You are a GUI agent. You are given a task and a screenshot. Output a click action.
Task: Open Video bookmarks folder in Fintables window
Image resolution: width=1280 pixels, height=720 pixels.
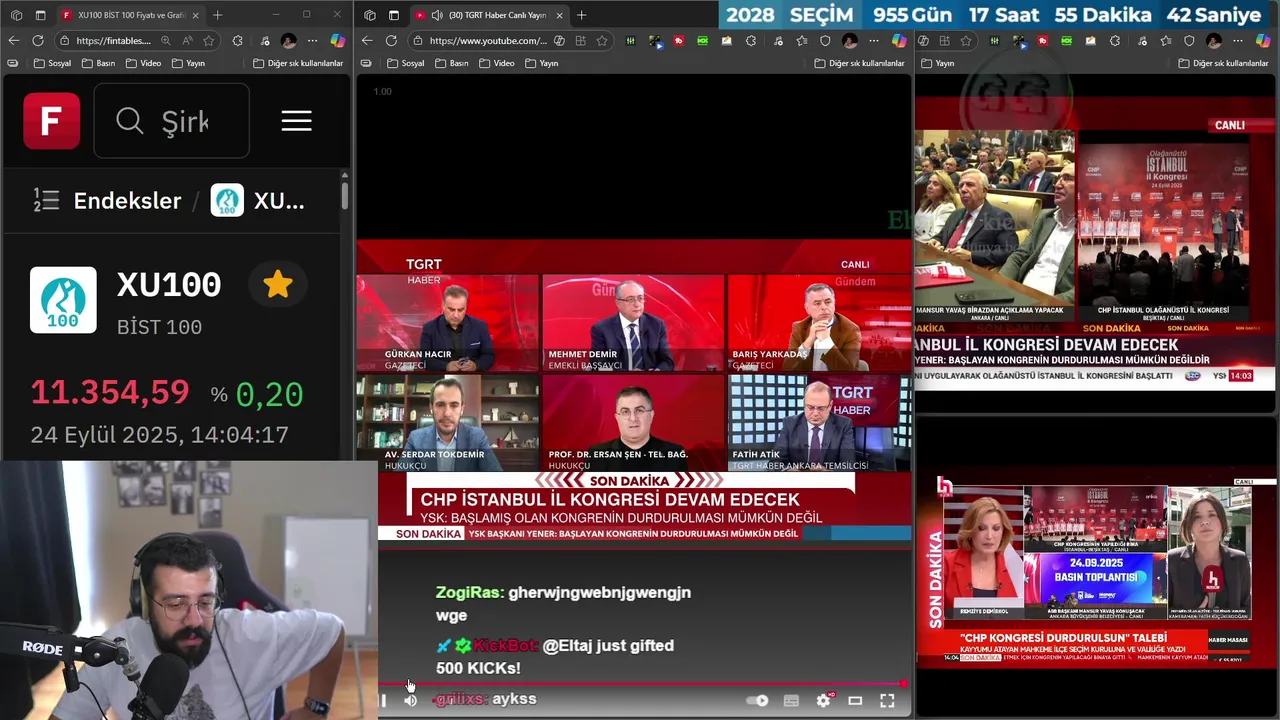(x=143, y=63)
